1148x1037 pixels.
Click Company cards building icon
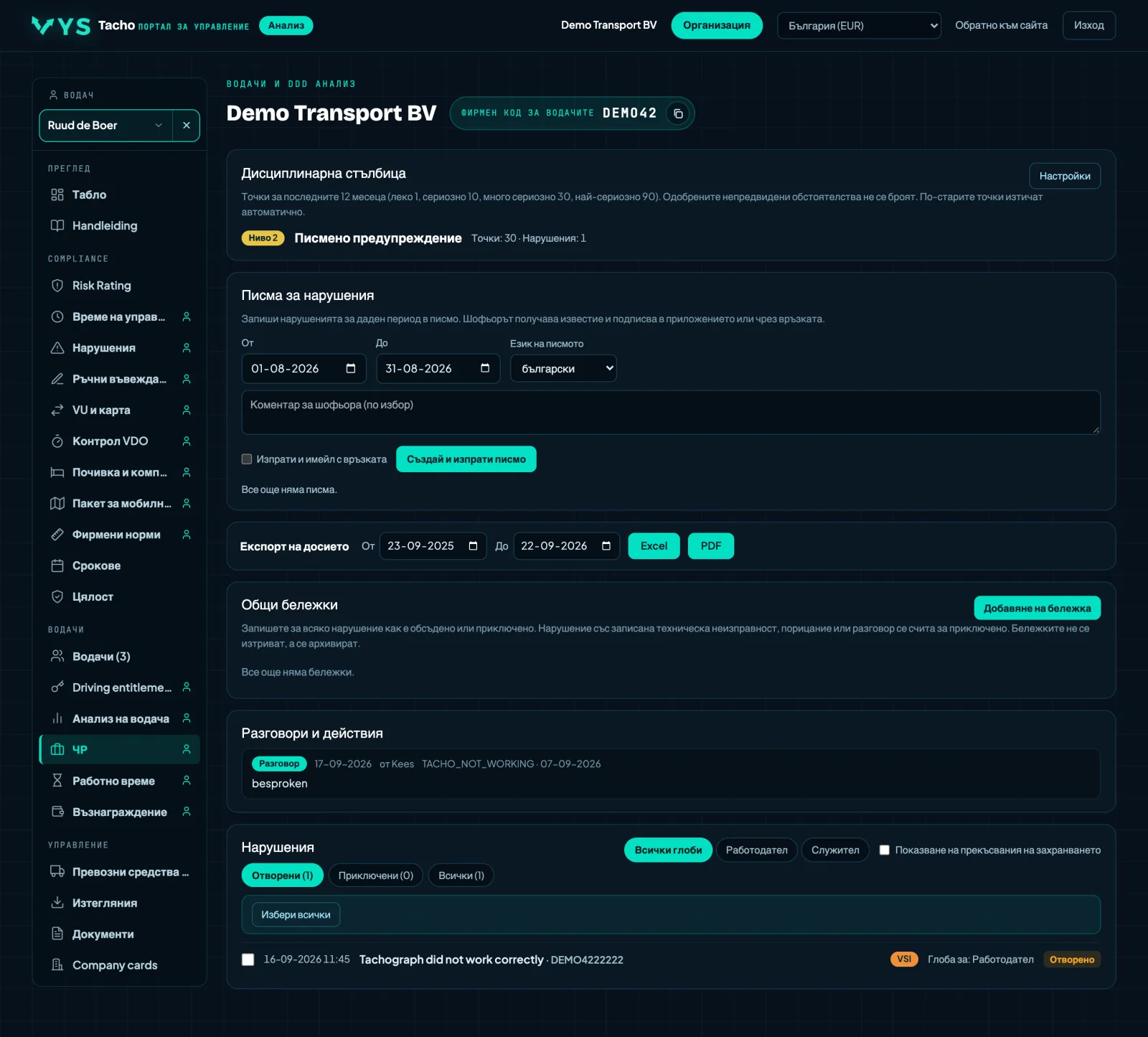tap(57, 965)
